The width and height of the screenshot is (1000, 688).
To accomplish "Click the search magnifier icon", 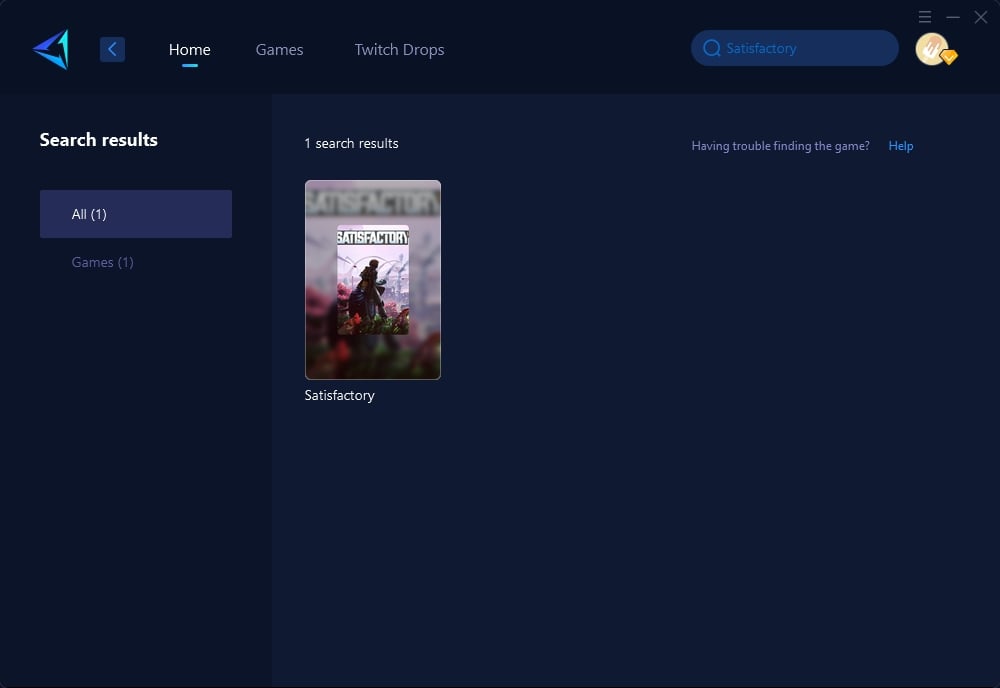I will pyautogui.click(x=711, y=48).
